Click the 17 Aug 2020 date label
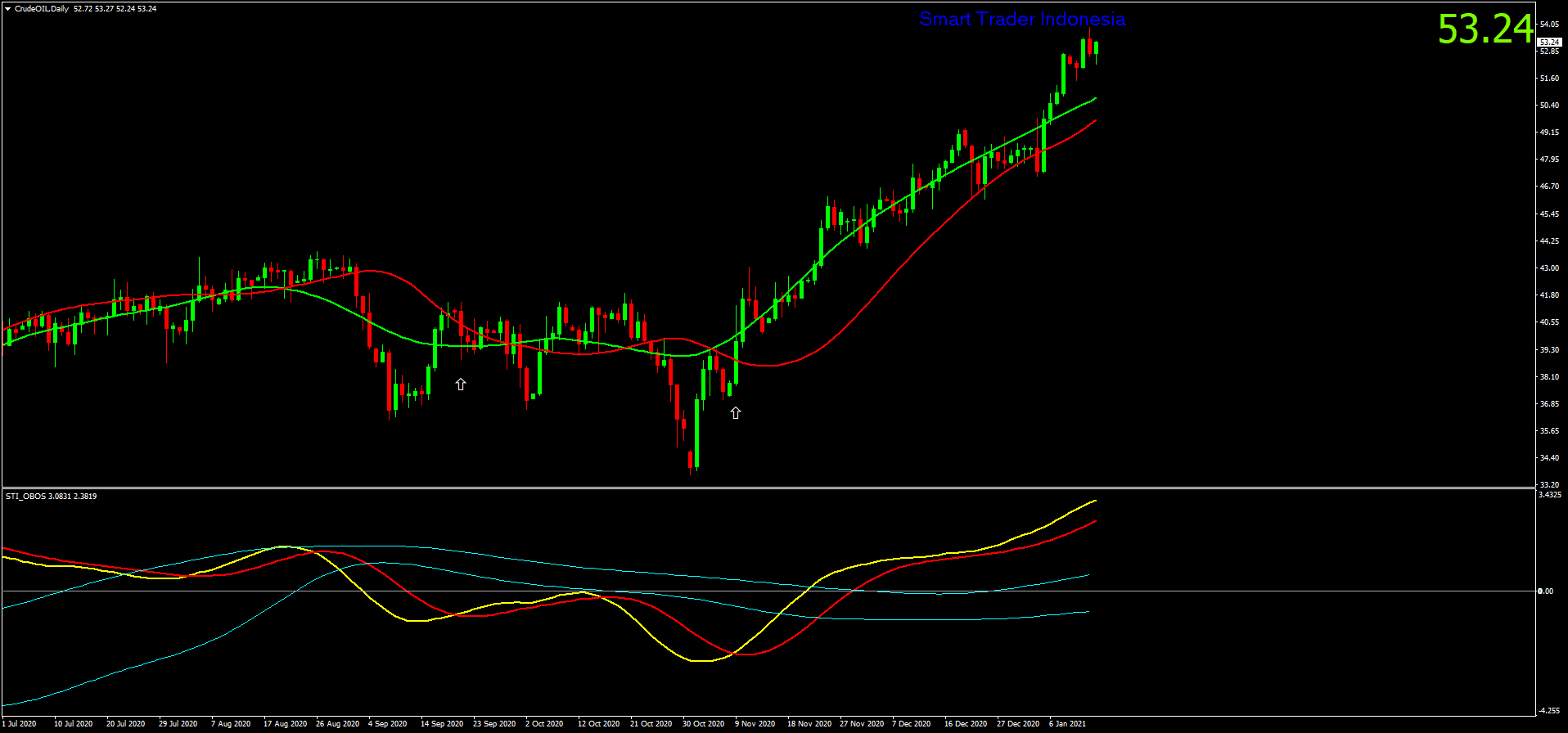Image resolution: width=1568 pixels, height=733 pixels. point(285,723)
